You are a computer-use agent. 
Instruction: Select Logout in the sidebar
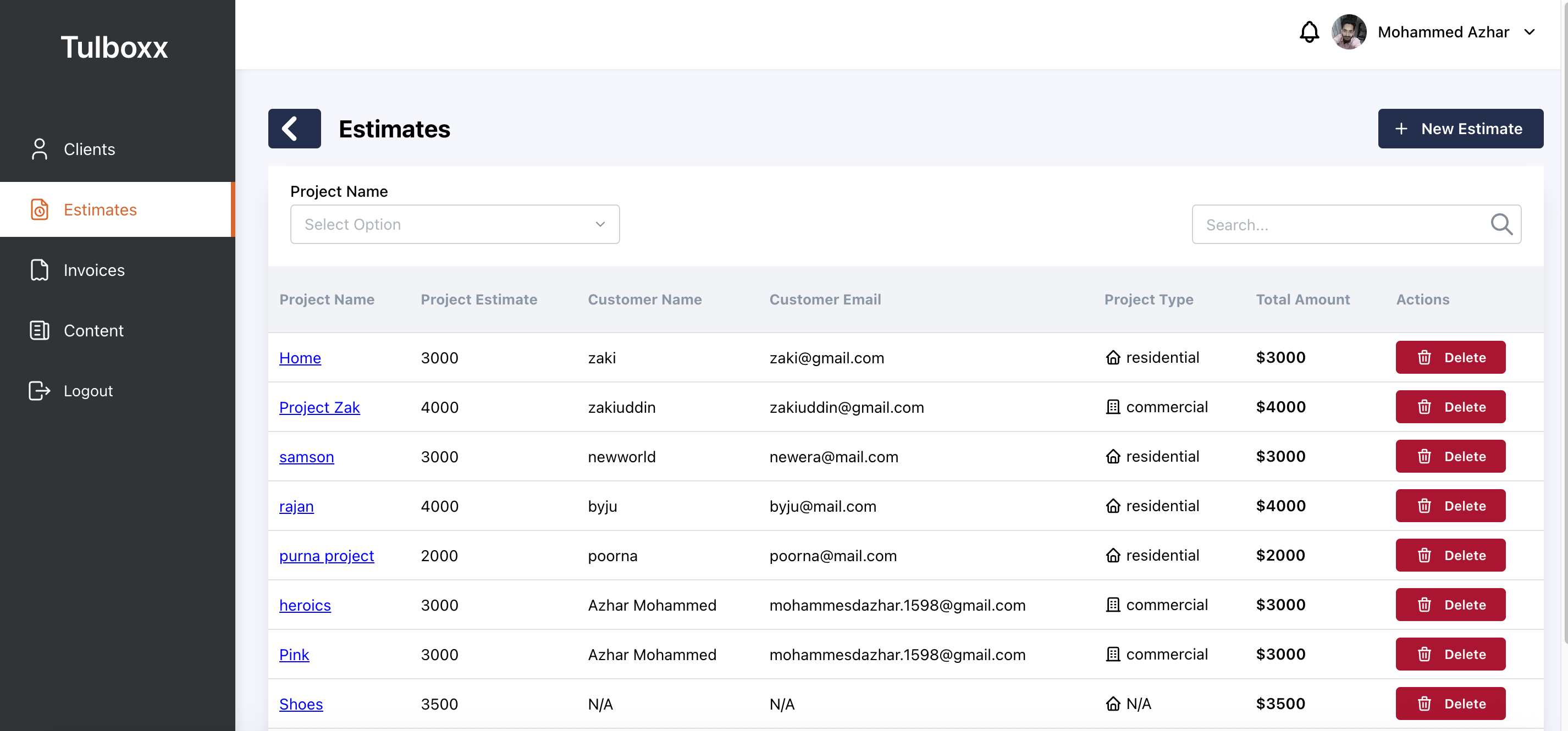pos(118,391)
